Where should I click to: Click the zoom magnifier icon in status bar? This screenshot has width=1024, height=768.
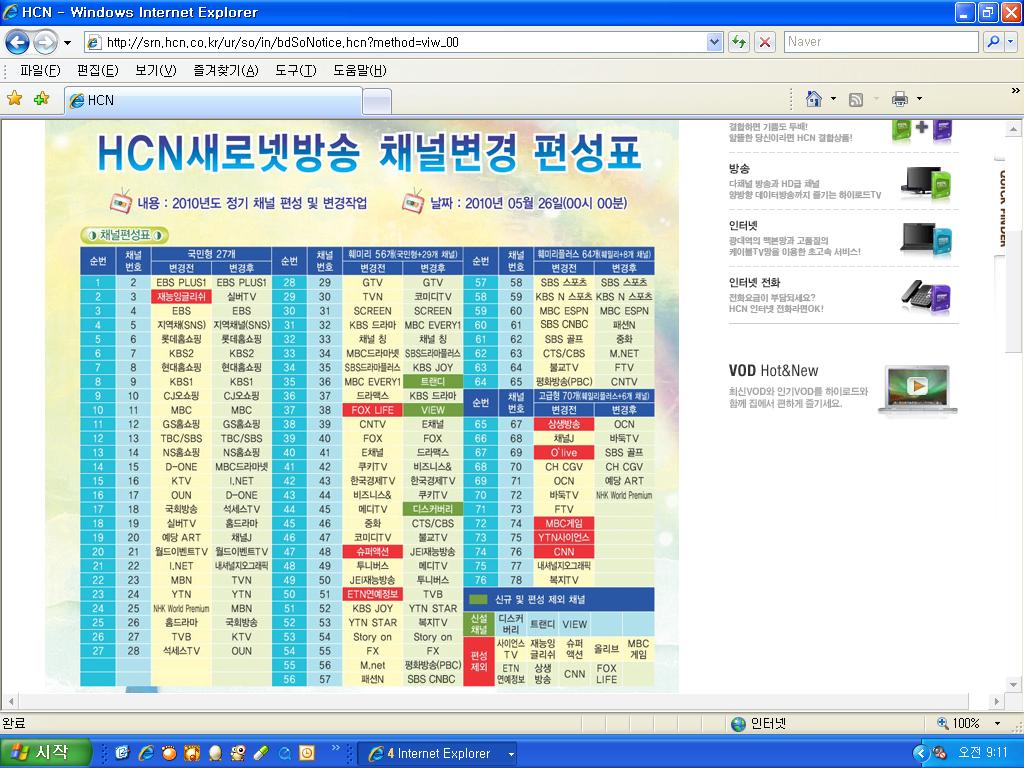point(942,723)
